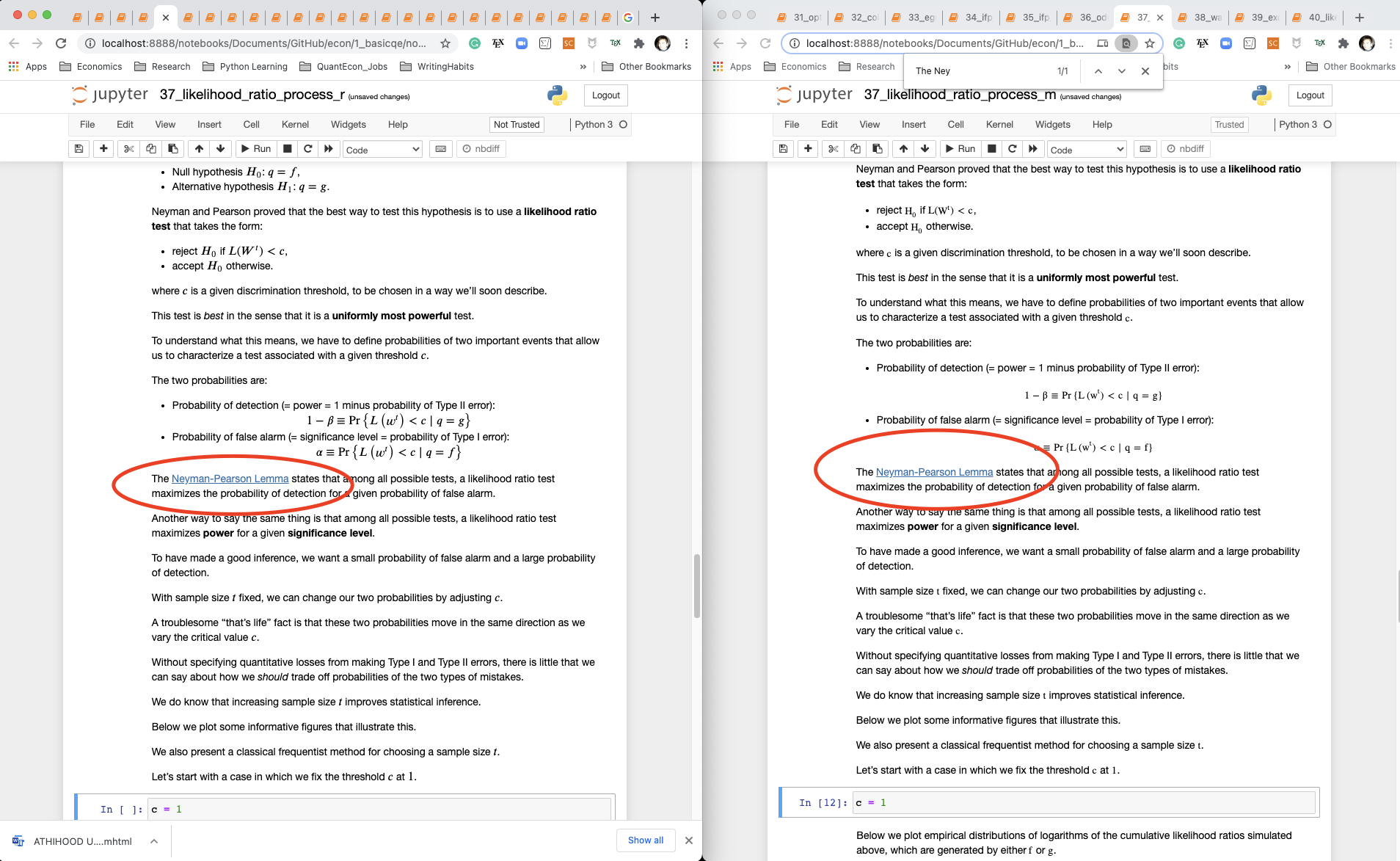Screen dimensions: 1400x861
Task: Click Show all in the downloads bar
Action: [x=645, y=840]
